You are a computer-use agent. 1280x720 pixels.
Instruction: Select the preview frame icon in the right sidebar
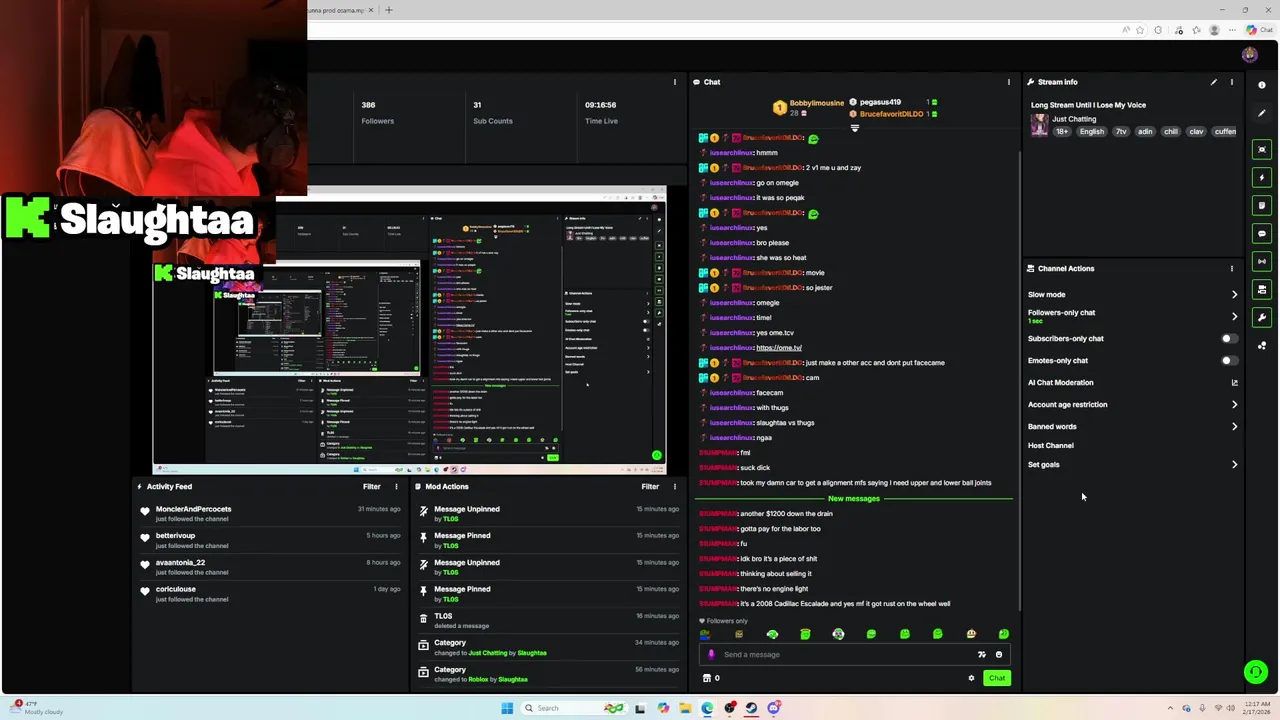1262,149
